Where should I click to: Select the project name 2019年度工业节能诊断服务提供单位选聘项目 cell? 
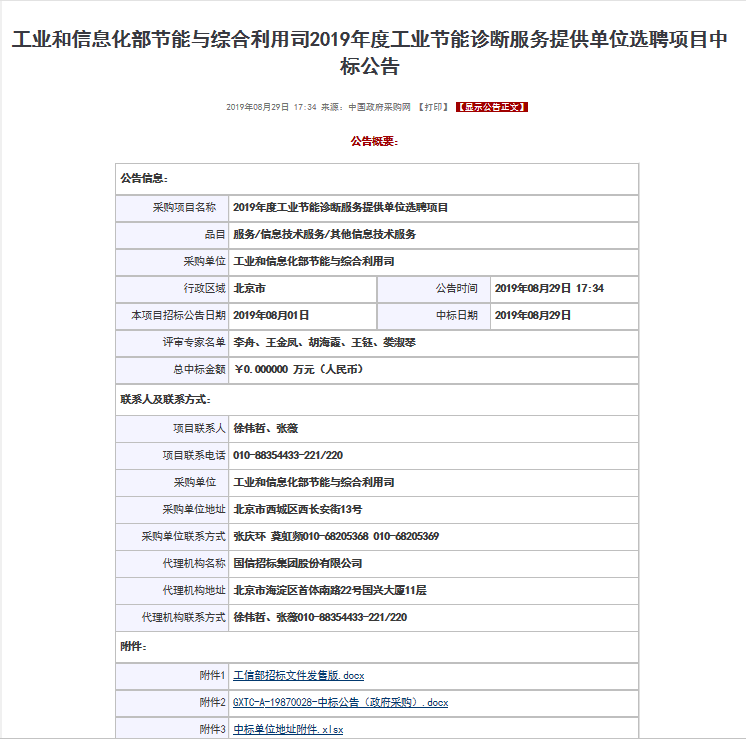341,208
